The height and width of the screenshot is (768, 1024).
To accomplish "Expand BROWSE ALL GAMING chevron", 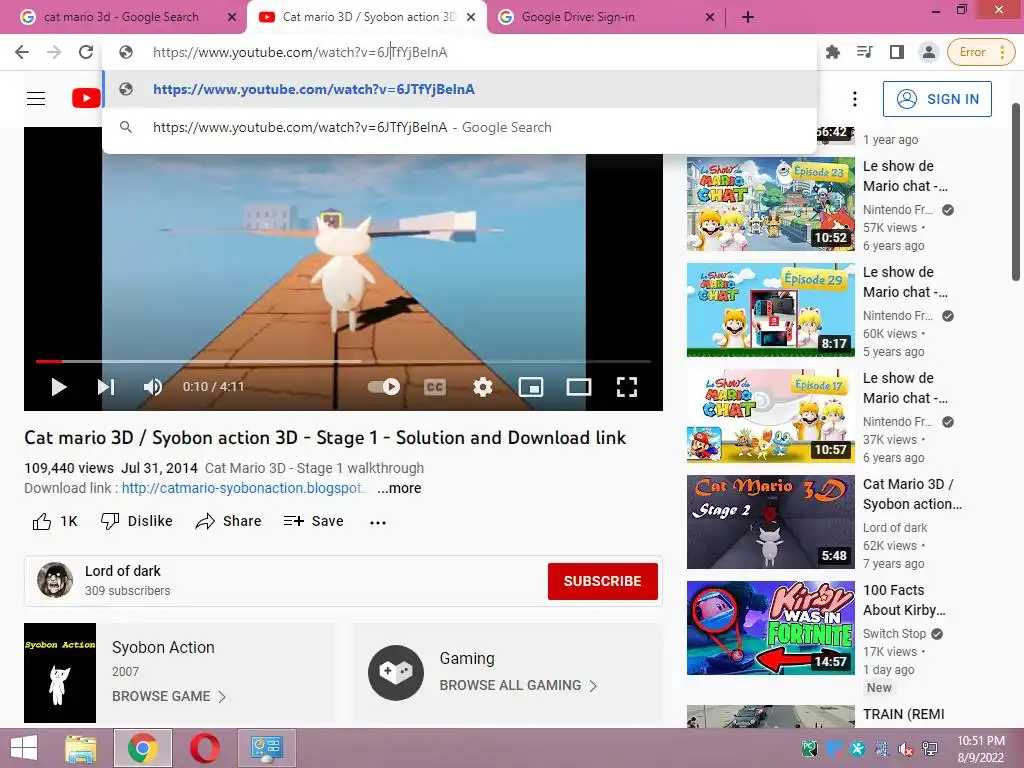I will tap(593, 686).
